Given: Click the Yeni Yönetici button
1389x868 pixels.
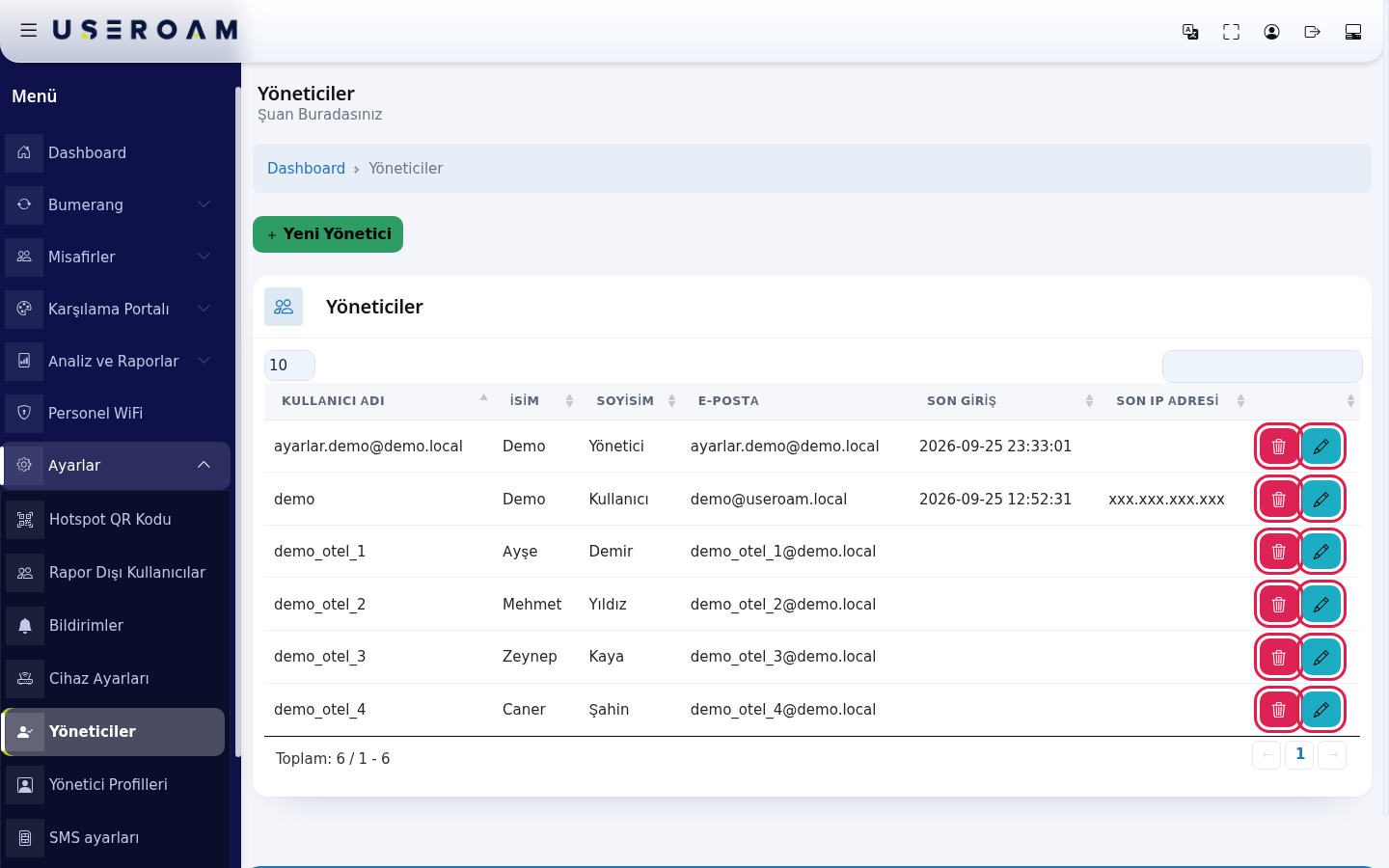Looking at the screenshot, I should [x=328, y=234].
